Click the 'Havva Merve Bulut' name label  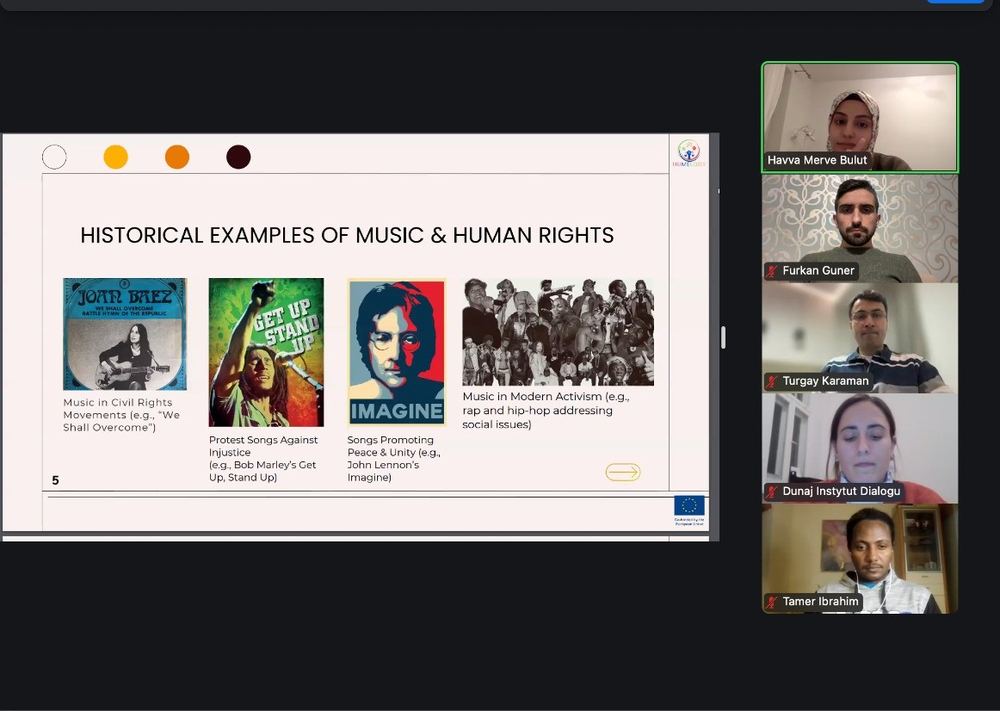[817, 160]
